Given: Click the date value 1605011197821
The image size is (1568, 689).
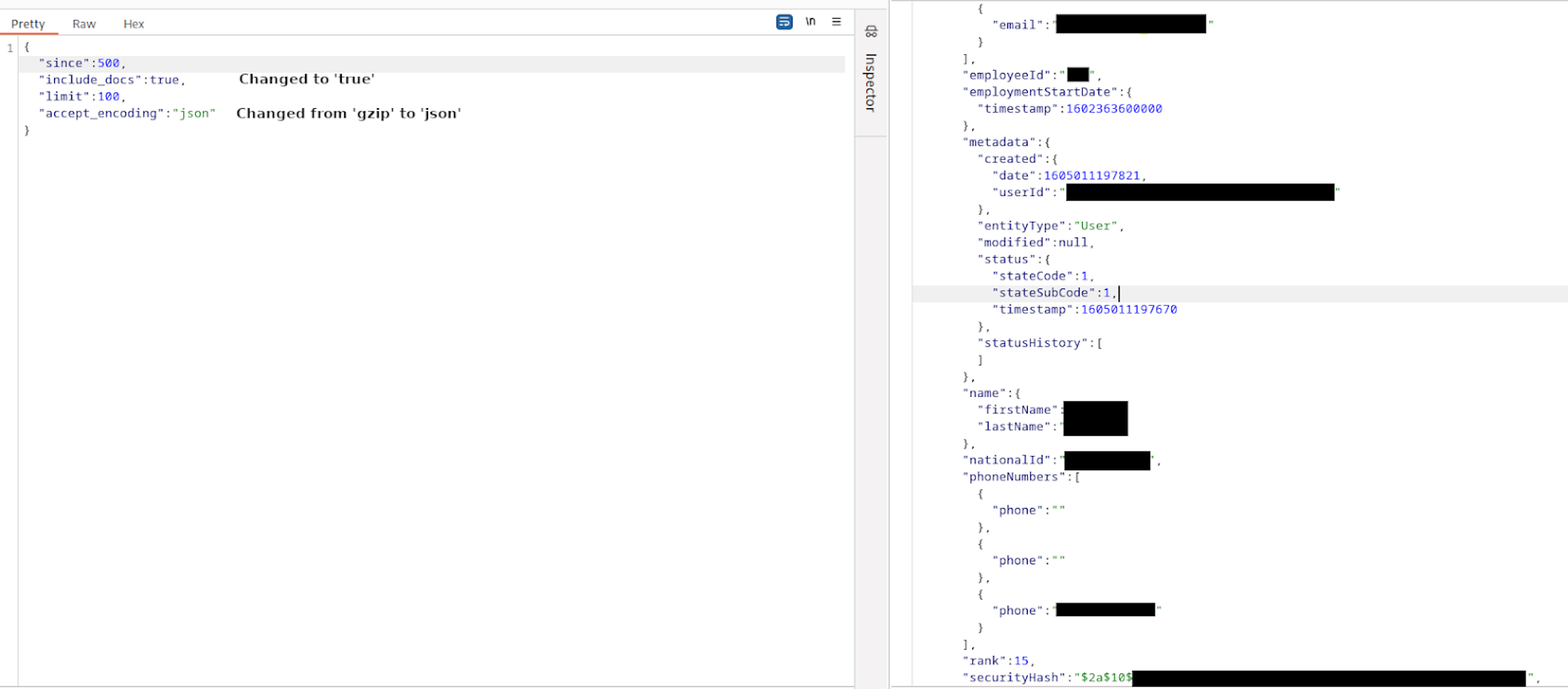Looking at the screenshot, I should coord(1092,176).
